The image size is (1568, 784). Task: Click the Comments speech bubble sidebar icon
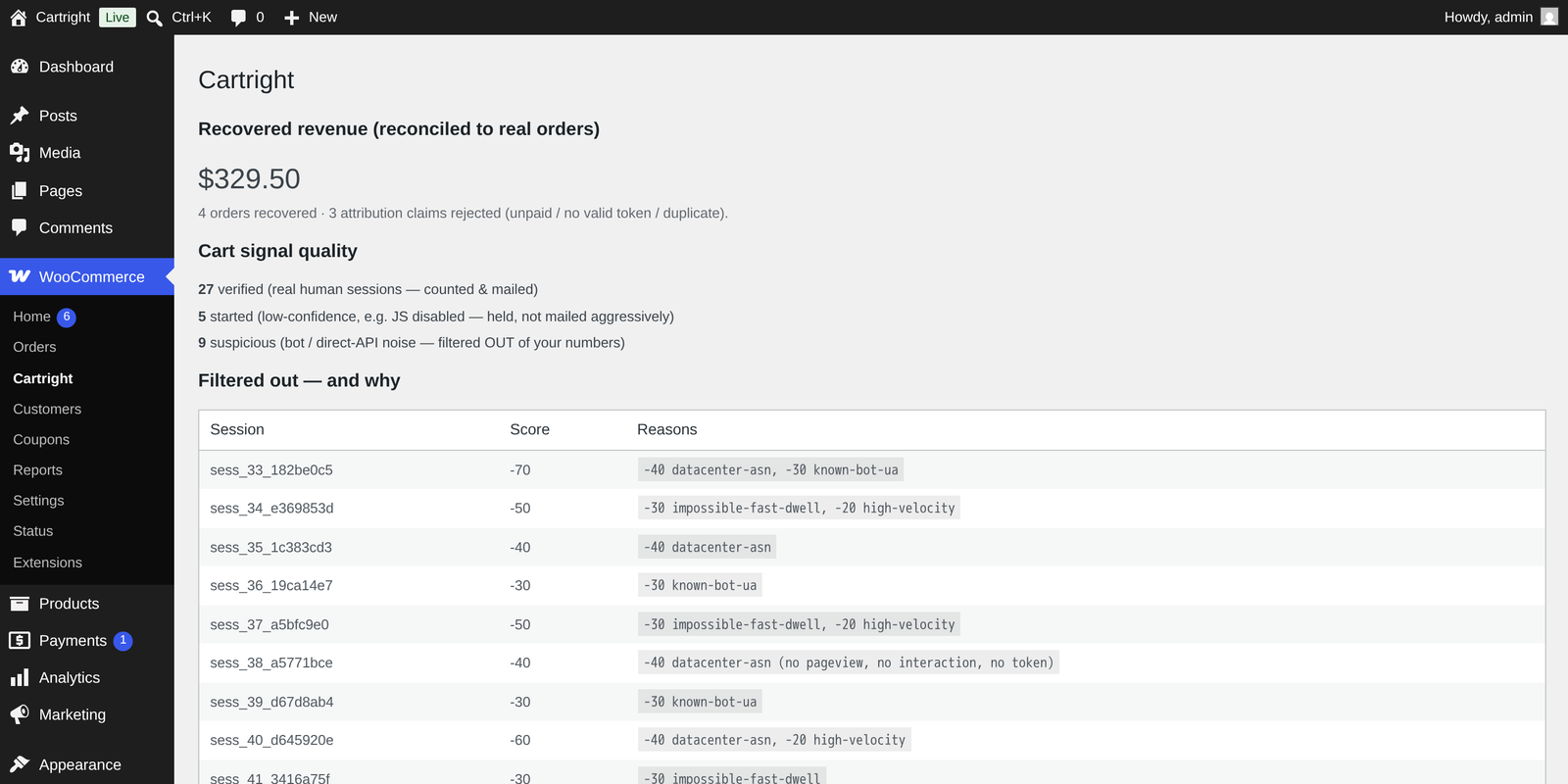point(20,227)
